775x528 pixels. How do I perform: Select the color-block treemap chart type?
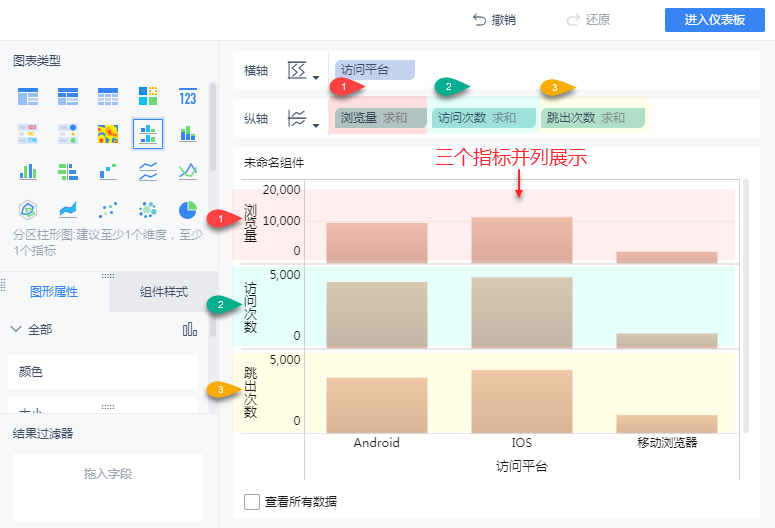click(148, 97)
